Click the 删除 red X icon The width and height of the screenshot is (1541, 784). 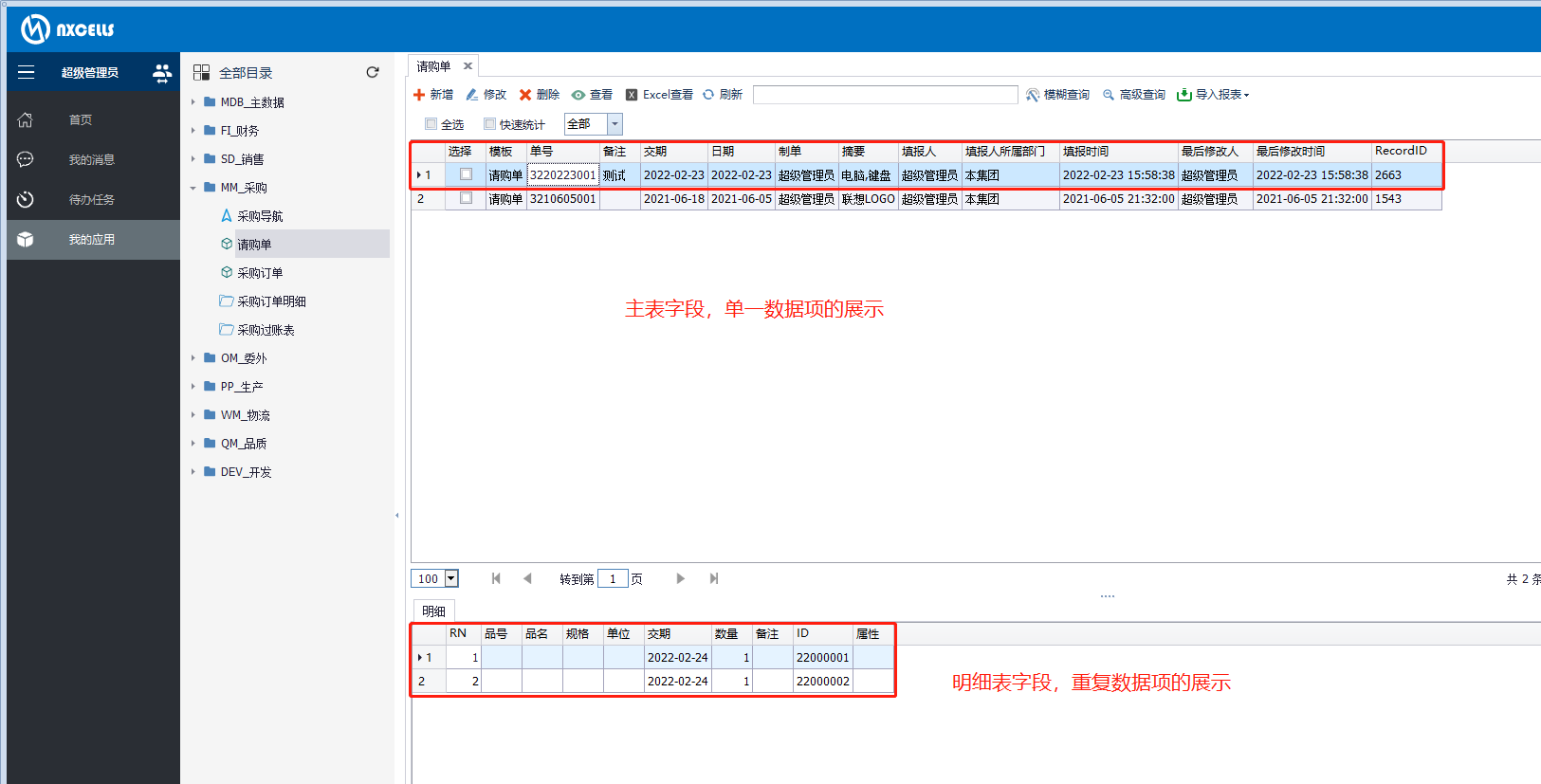tap(525, 95)
